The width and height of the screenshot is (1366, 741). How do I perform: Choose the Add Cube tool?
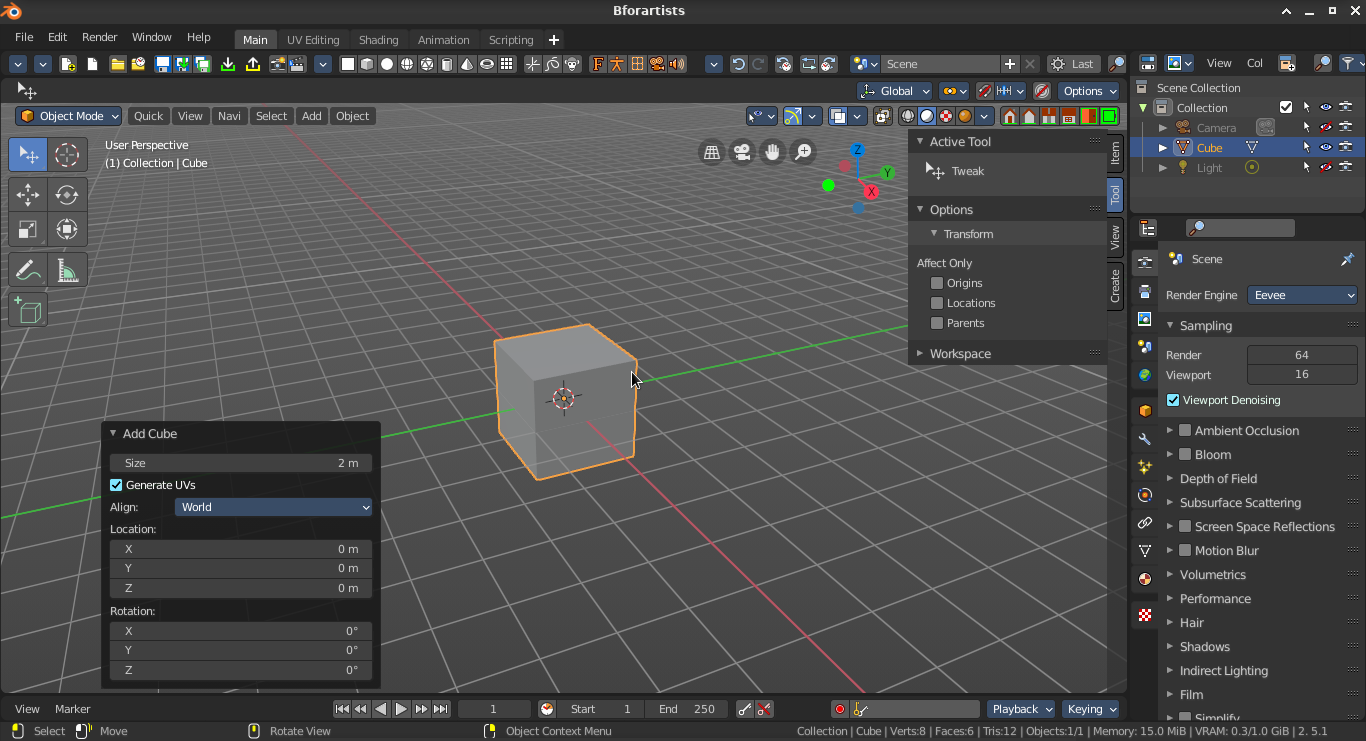click(x=28, y=311)
